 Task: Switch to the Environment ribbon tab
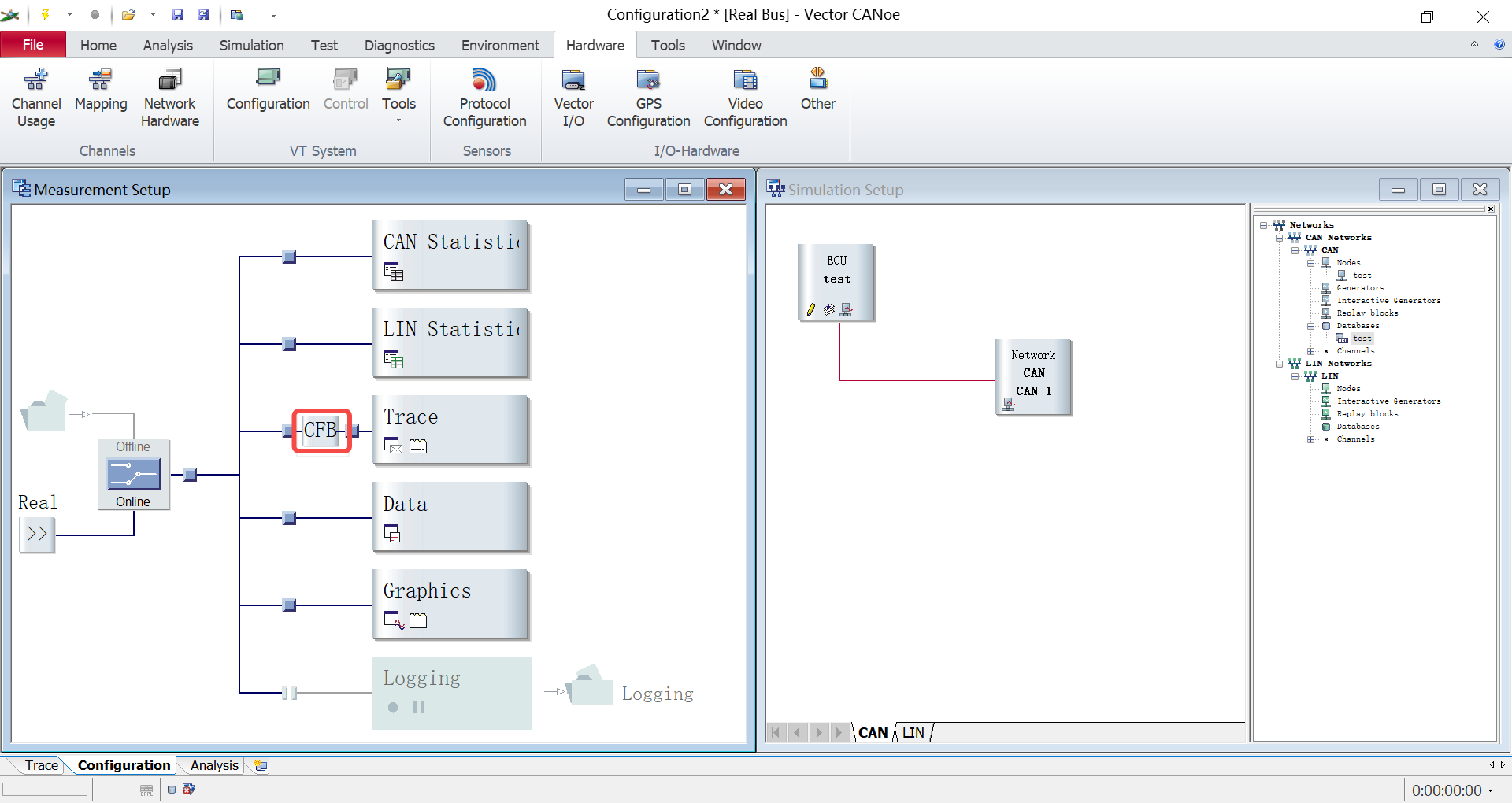[x=500, y=45]
